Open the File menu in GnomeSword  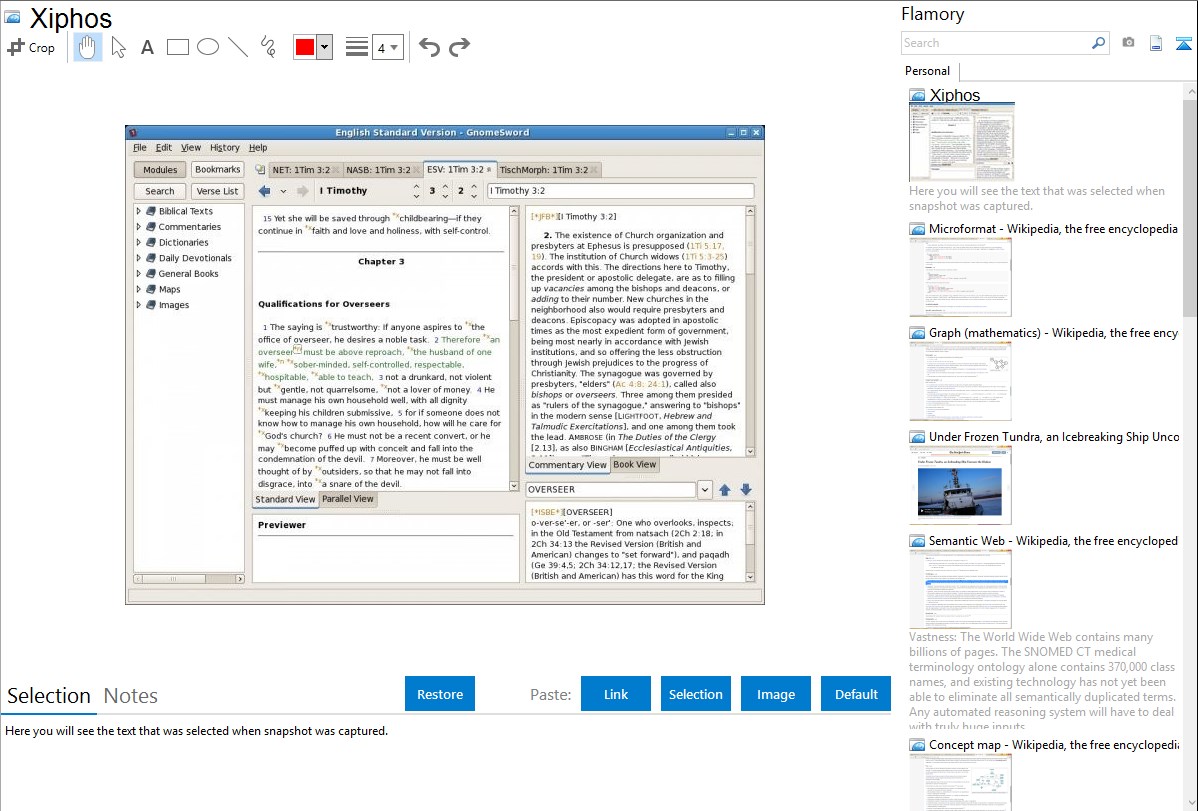tap(140, 148)
